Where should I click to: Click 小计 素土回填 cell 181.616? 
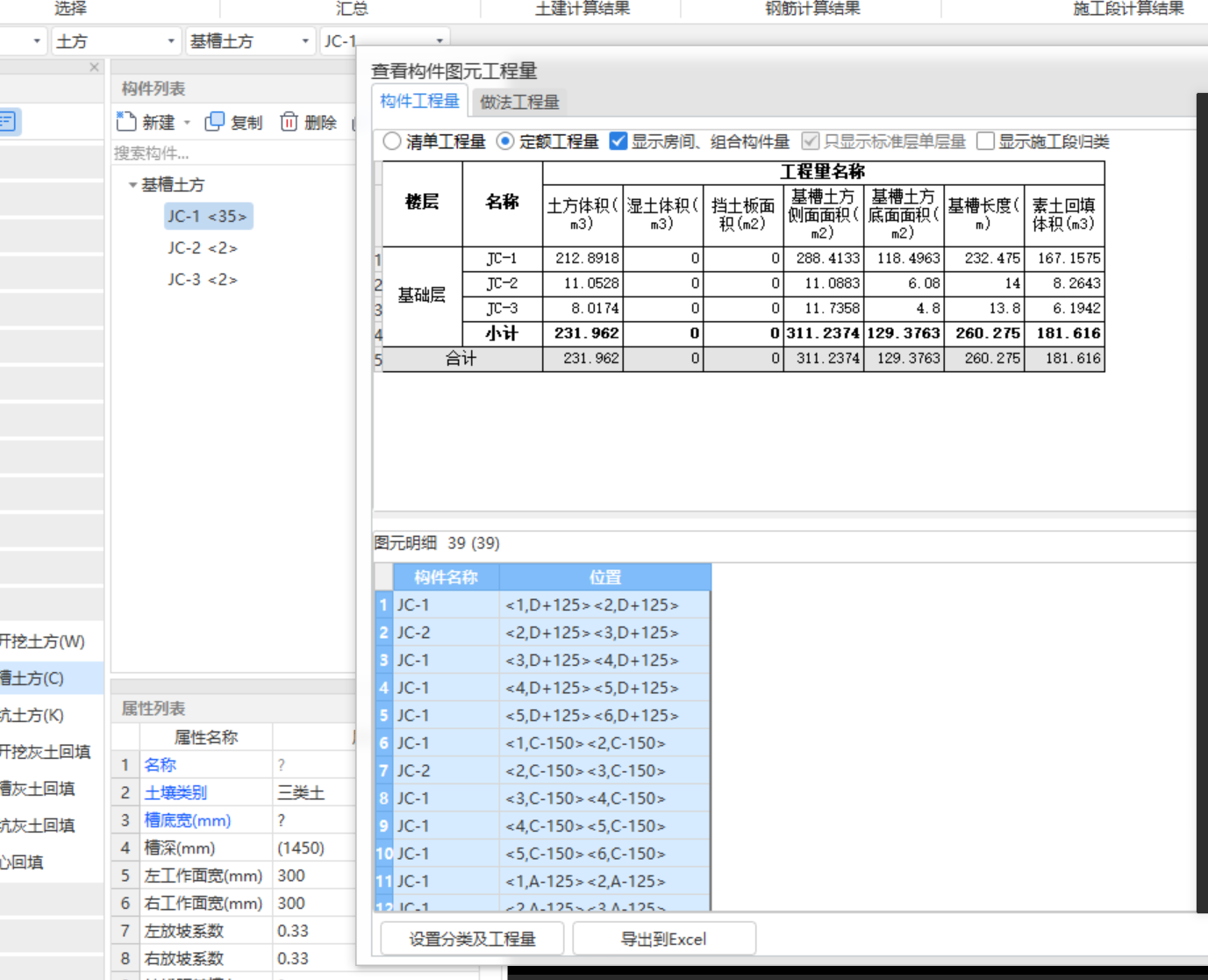pos(1064,333)
